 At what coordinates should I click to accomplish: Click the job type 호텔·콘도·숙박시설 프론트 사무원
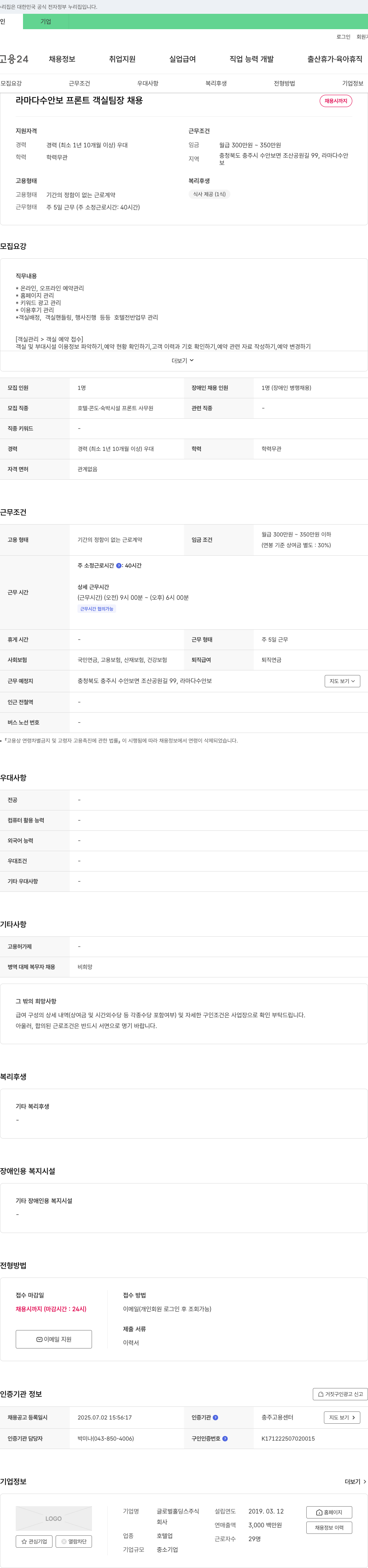click(x=115, y=408)
